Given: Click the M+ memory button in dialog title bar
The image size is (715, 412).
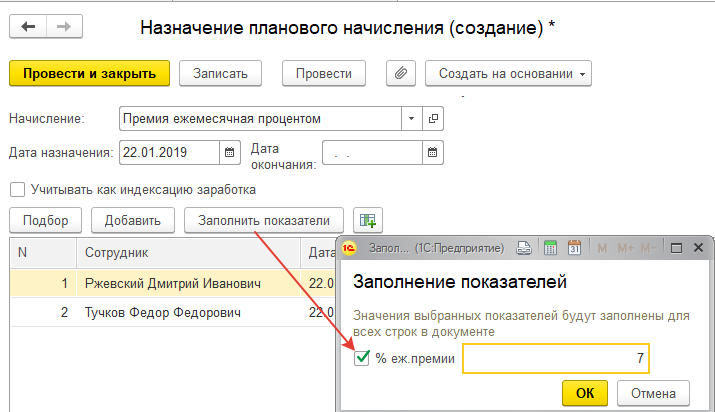Looking at the screenshot, I should 626,248.
